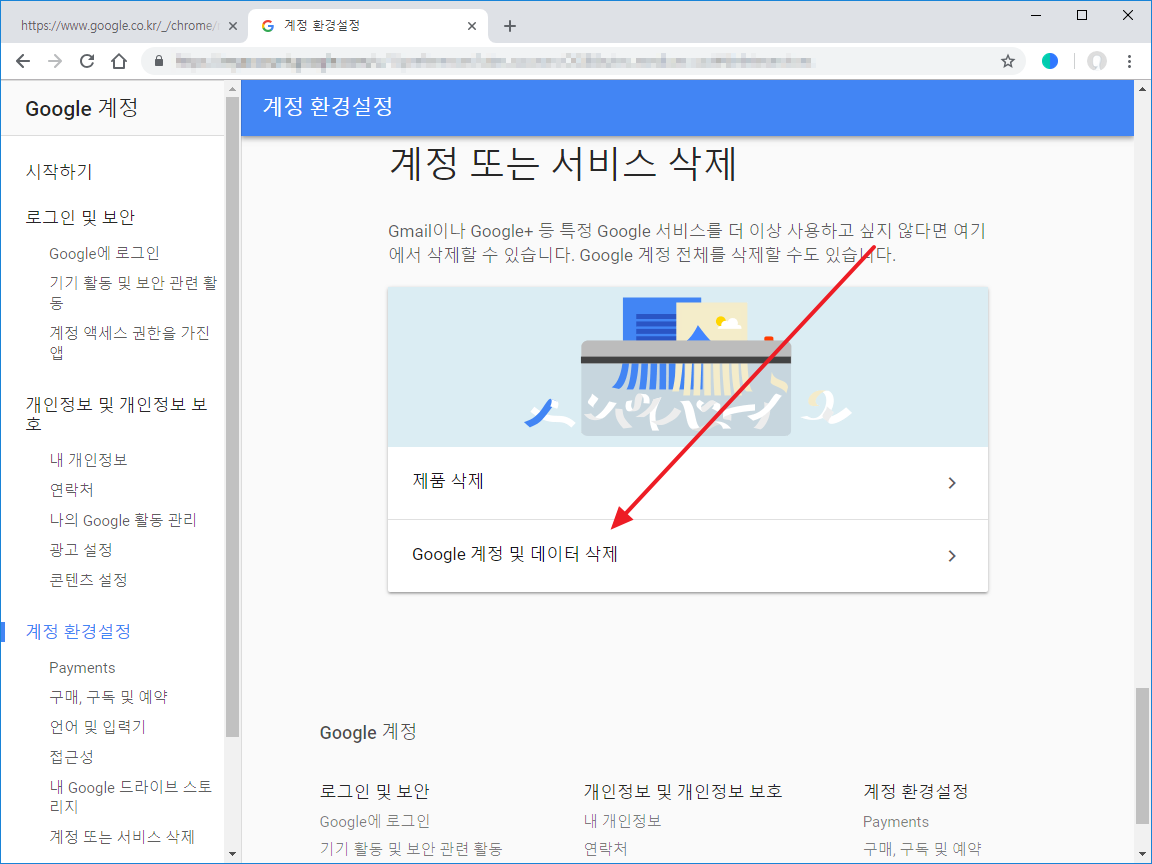Open 로그인 및 보안 sidebar section
This screenshot has height=864, width=1152.
click(80, 217)
